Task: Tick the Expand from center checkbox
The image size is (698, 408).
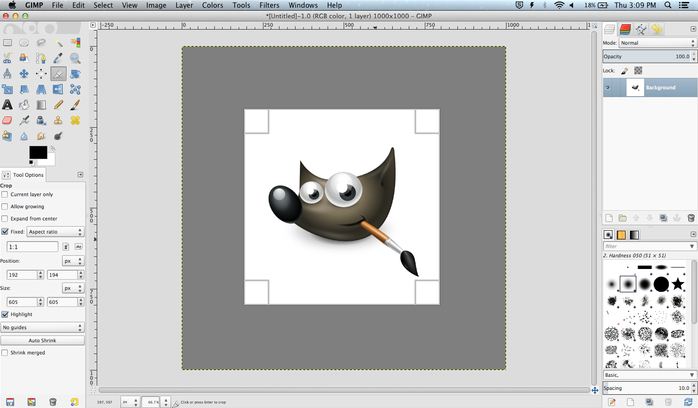Action: (x=5, y=218)
